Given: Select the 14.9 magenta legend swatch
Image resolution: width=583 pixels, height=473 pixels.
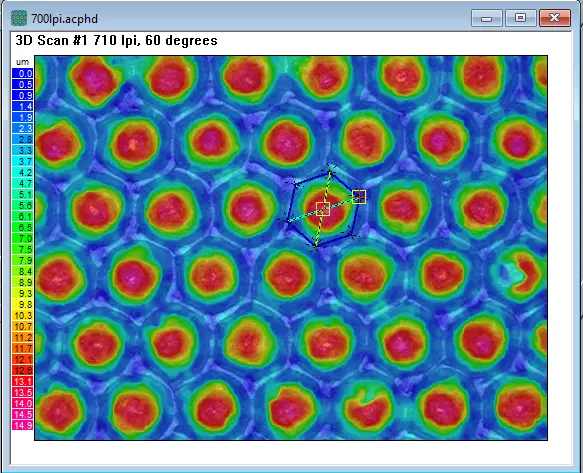Looking at the screenshot, I should pos(22,425).
